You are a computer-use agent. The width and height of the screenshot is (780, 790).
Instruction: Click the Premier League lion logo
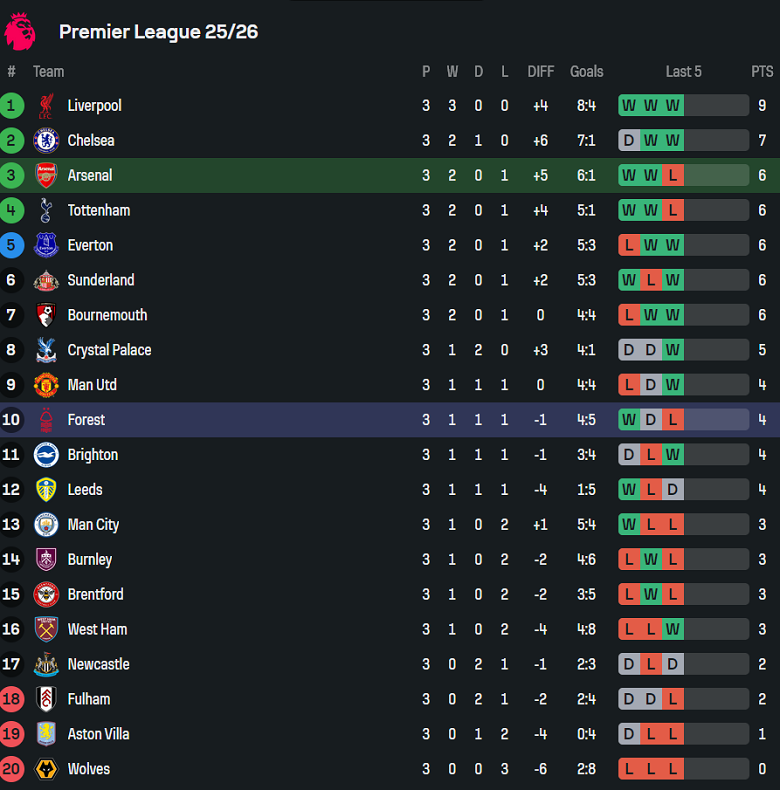[x=20, y=31]
